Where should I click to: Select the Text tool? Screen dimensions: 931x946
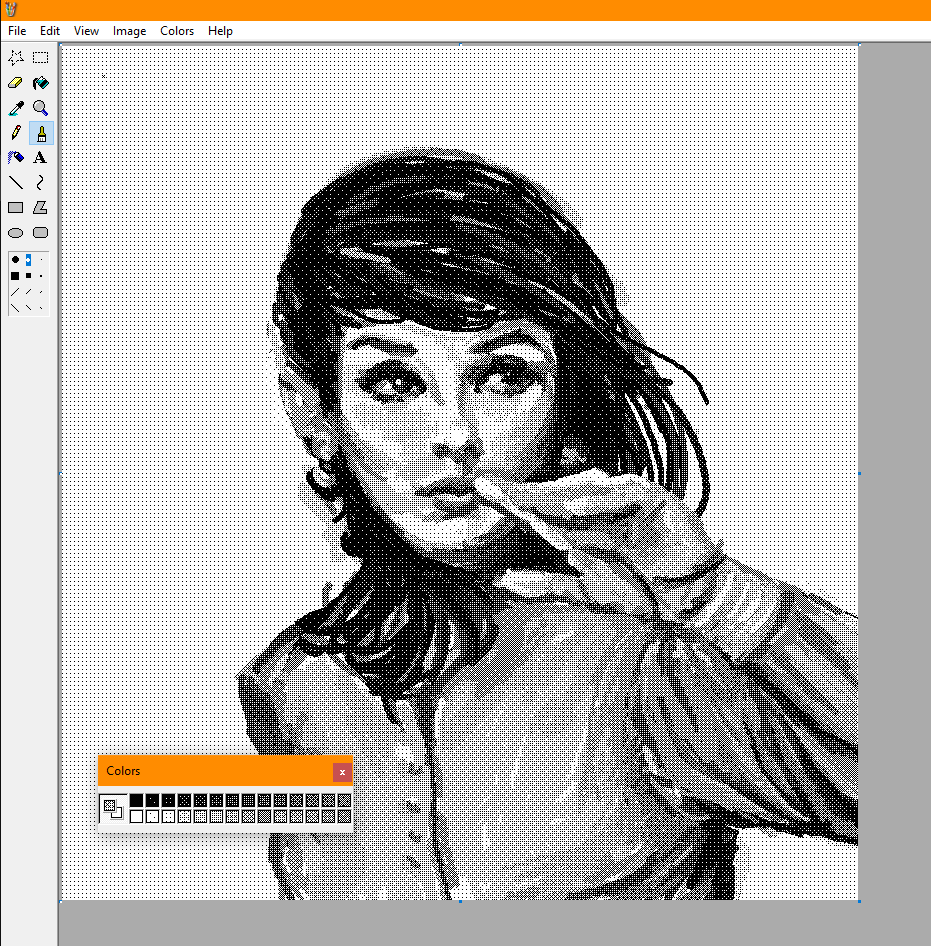coord(40,158)
